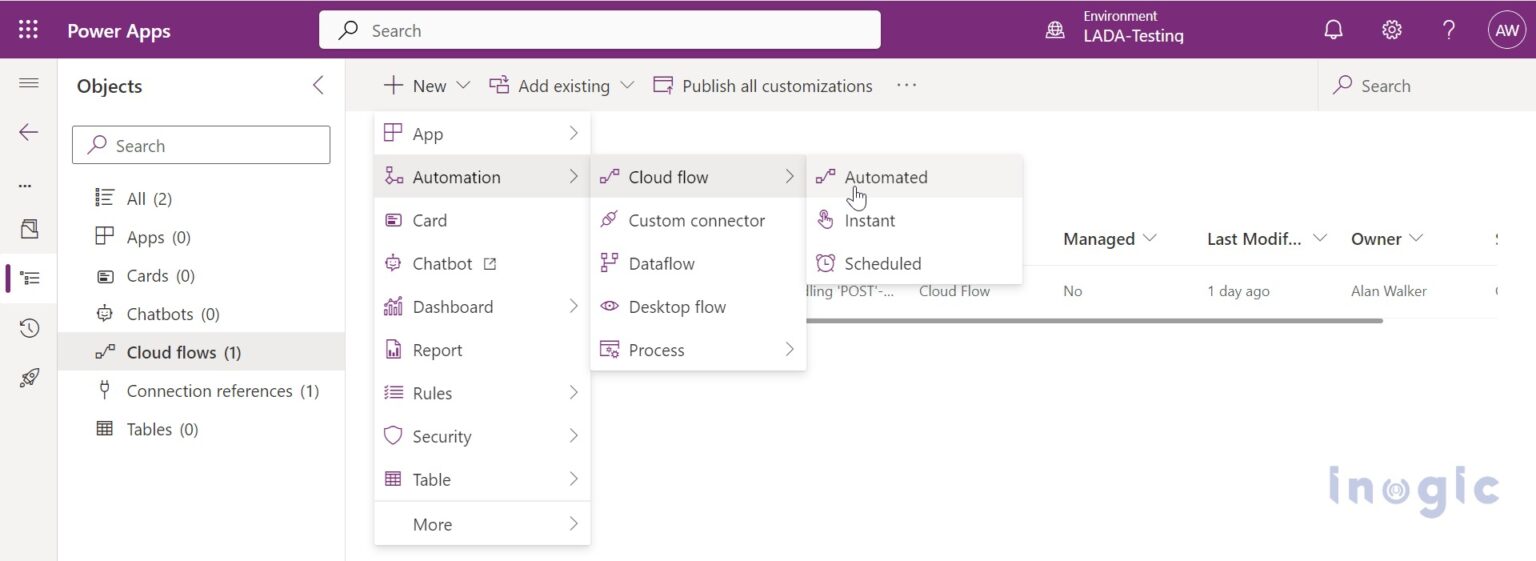
Task: Click the help question mark icon
Action: click(x=1448, y=30)
